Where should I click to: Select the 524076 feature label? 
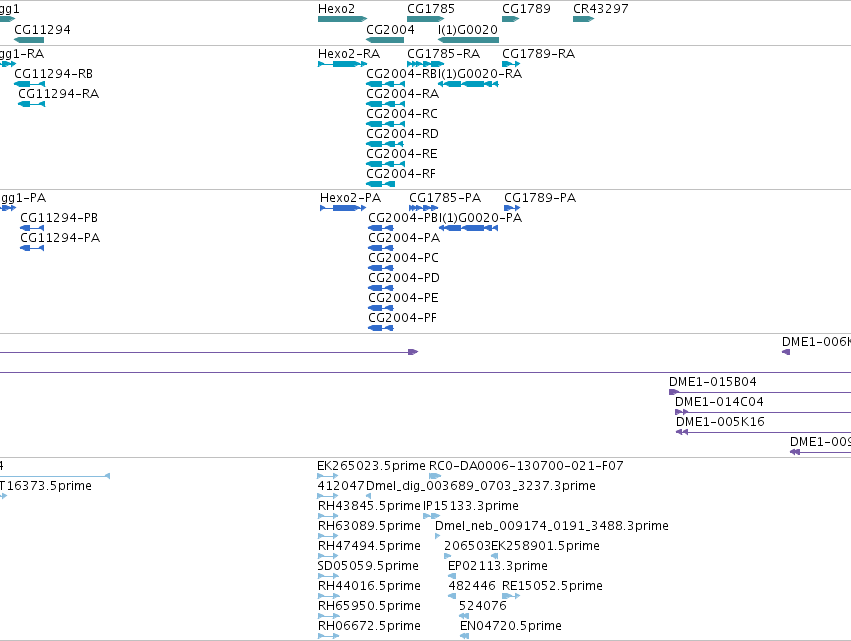[482, 606]
